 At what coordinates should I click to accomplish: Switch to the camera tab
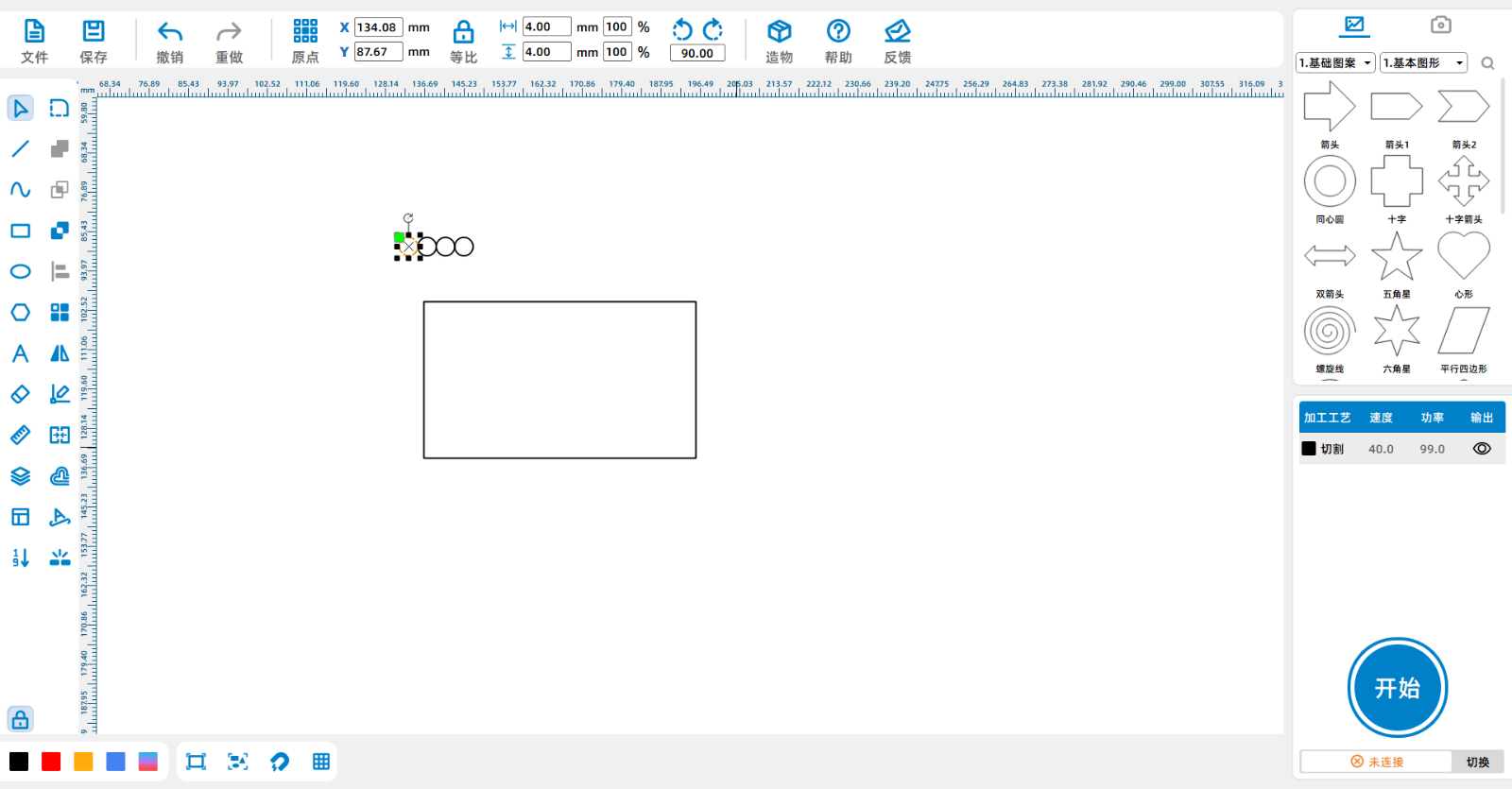tap(1440, 25)
